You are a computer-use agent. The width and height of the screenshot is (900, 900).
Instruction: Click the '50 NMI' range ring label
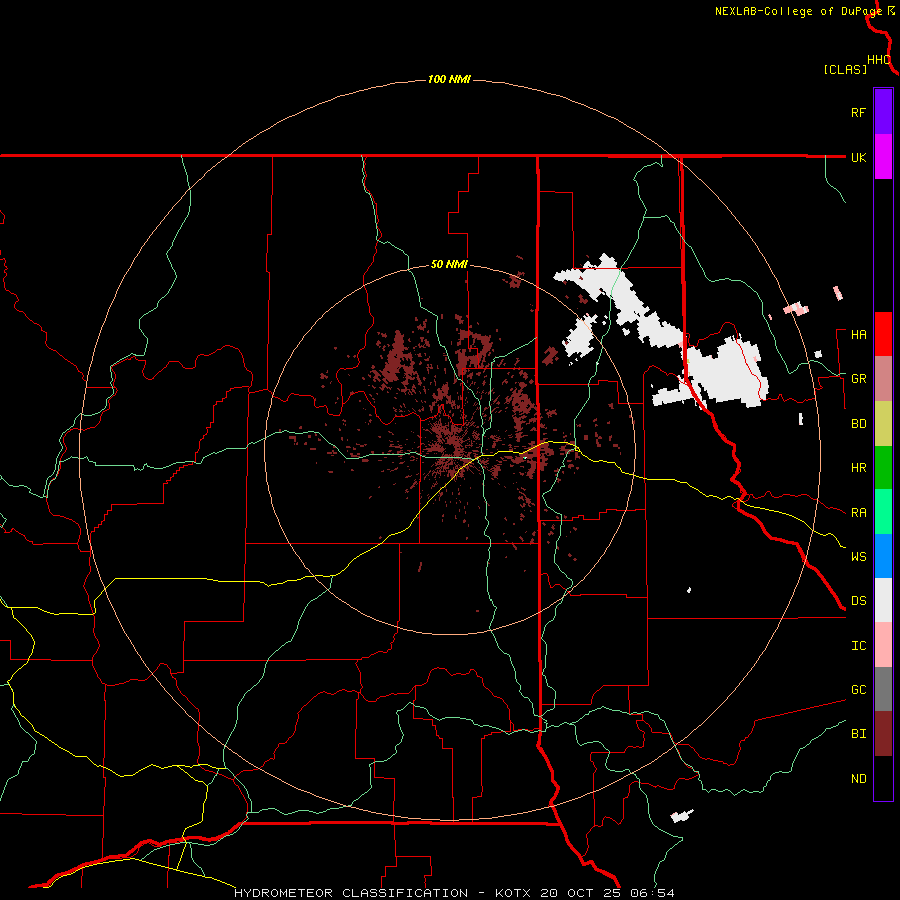point(449,265)
